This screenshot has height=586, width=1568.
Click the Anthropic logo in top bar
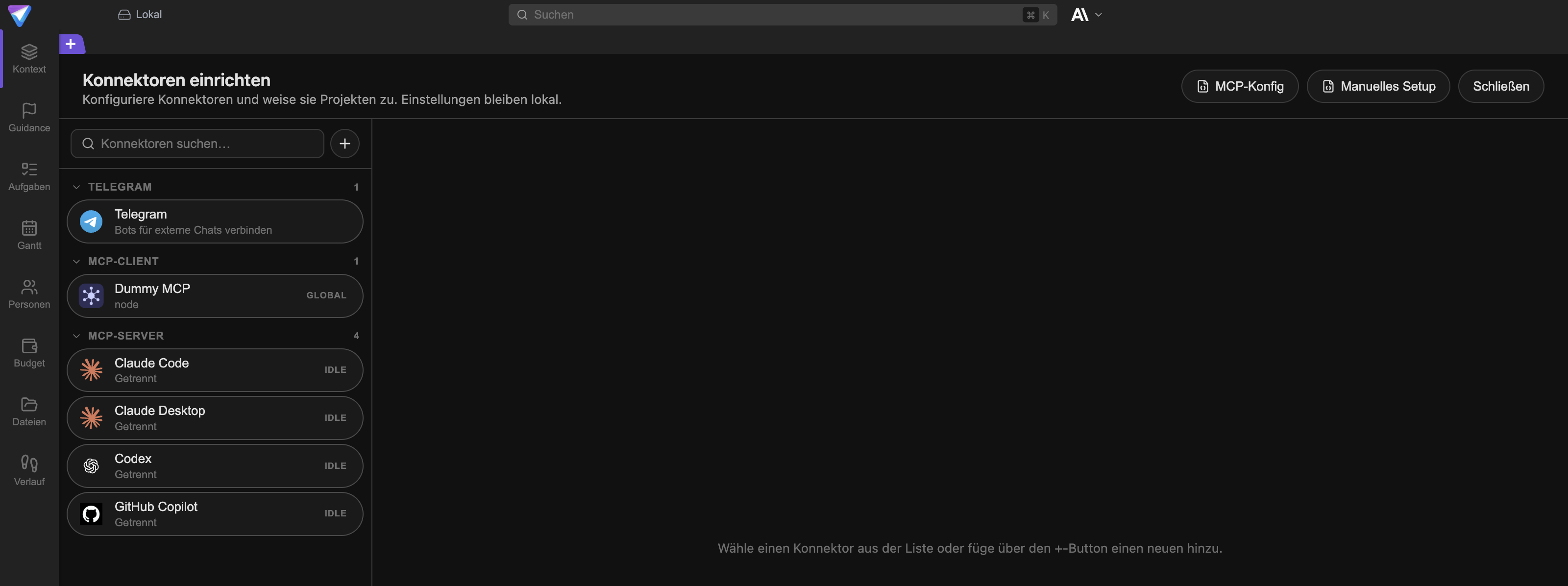click(x=1080, y=15)
